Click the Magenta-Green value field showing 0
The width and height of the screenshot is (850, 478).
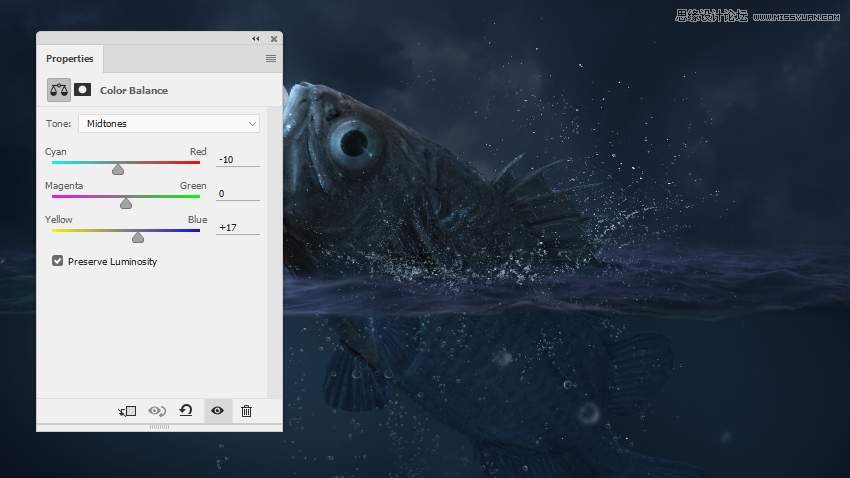238,194
